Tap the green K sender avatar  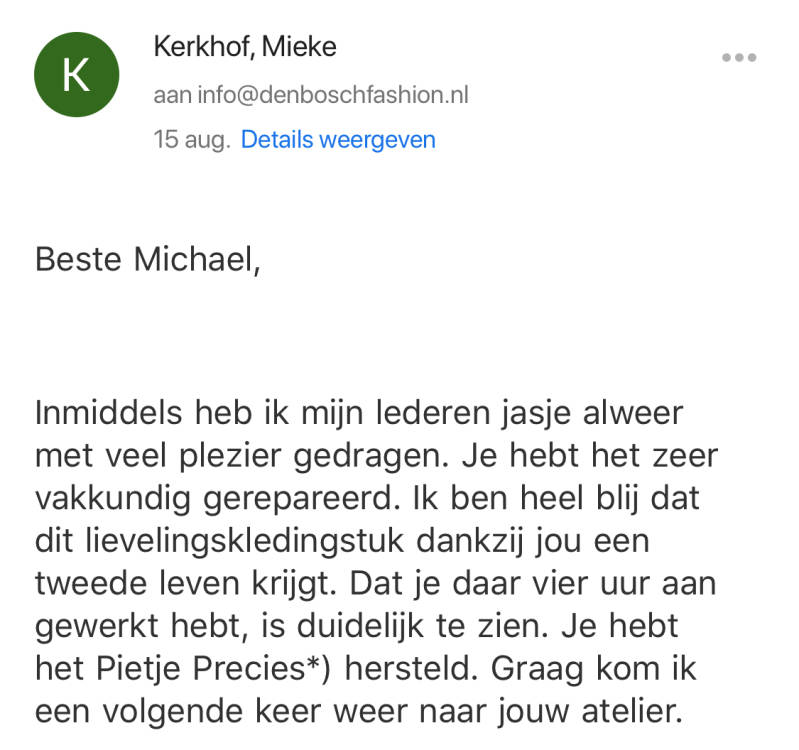point(77,75)
